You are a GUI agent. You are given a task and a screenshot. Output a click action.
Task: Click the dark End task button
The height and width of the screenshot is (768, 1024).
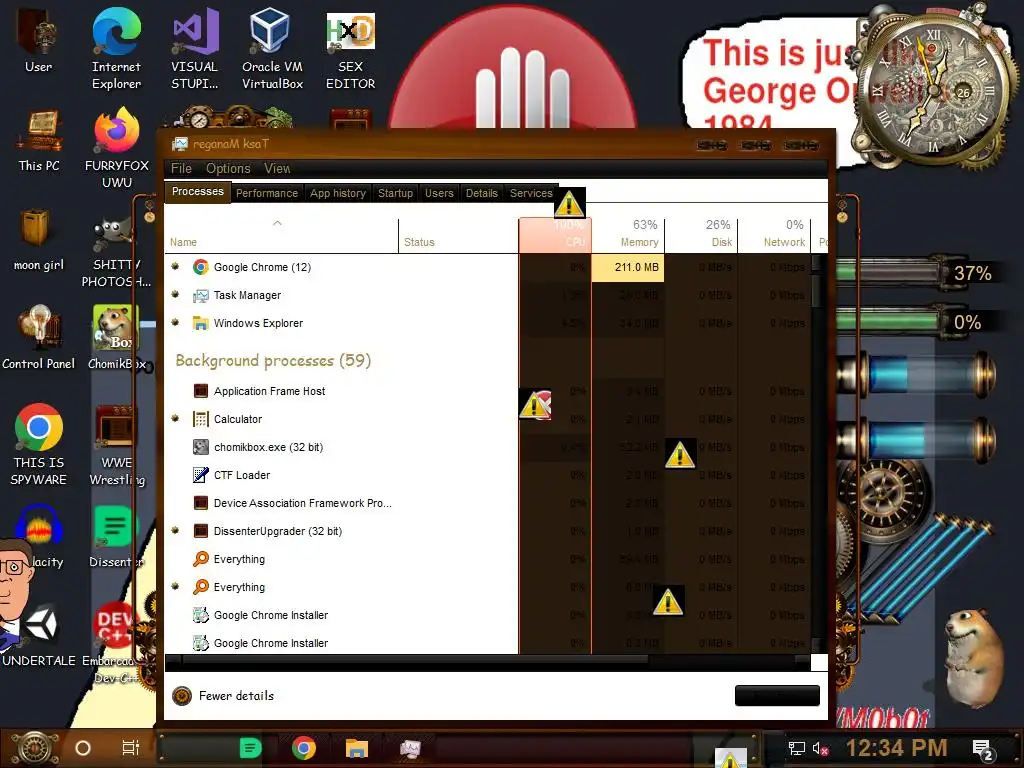[x=777, y=696]
